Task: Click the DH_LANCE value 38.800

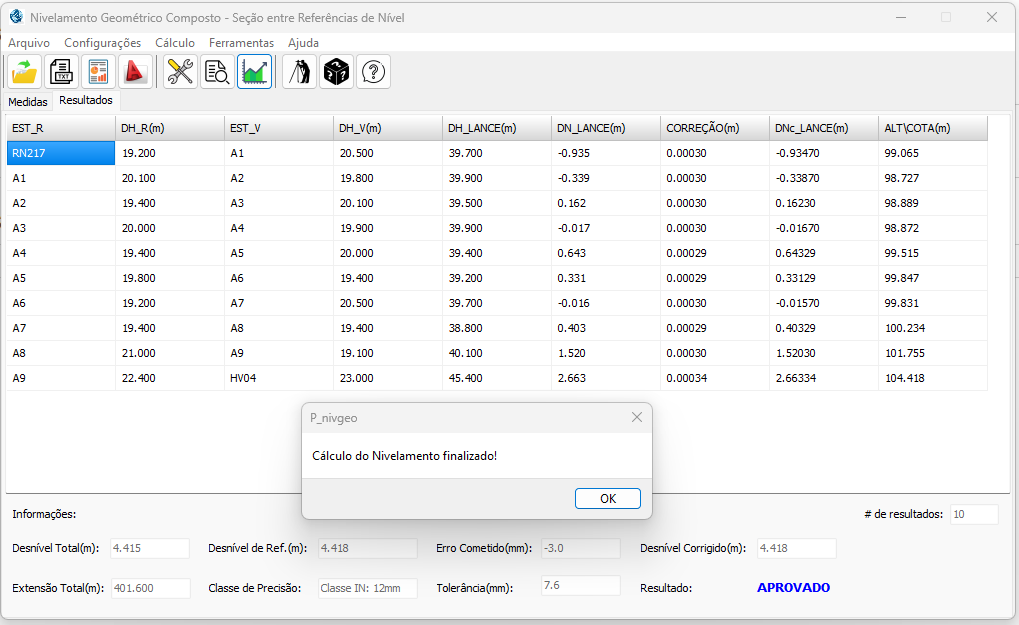Action: coord(497,328)
